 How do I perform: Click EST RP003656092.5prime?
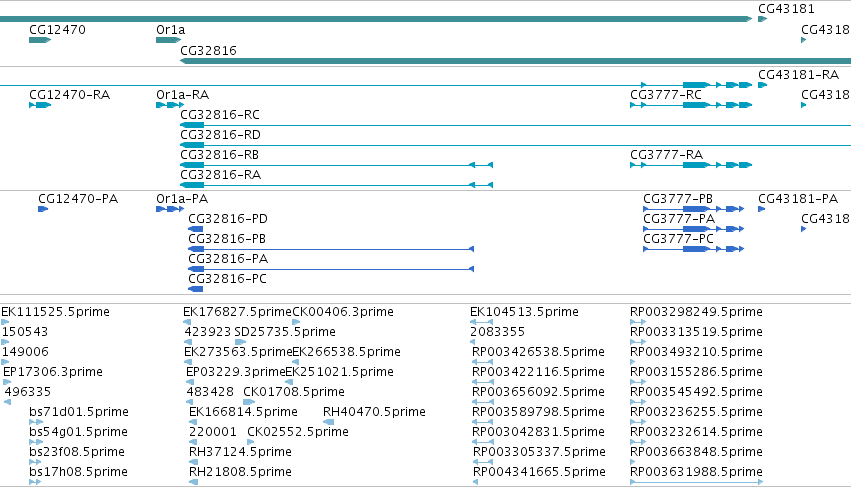[538, 392]
